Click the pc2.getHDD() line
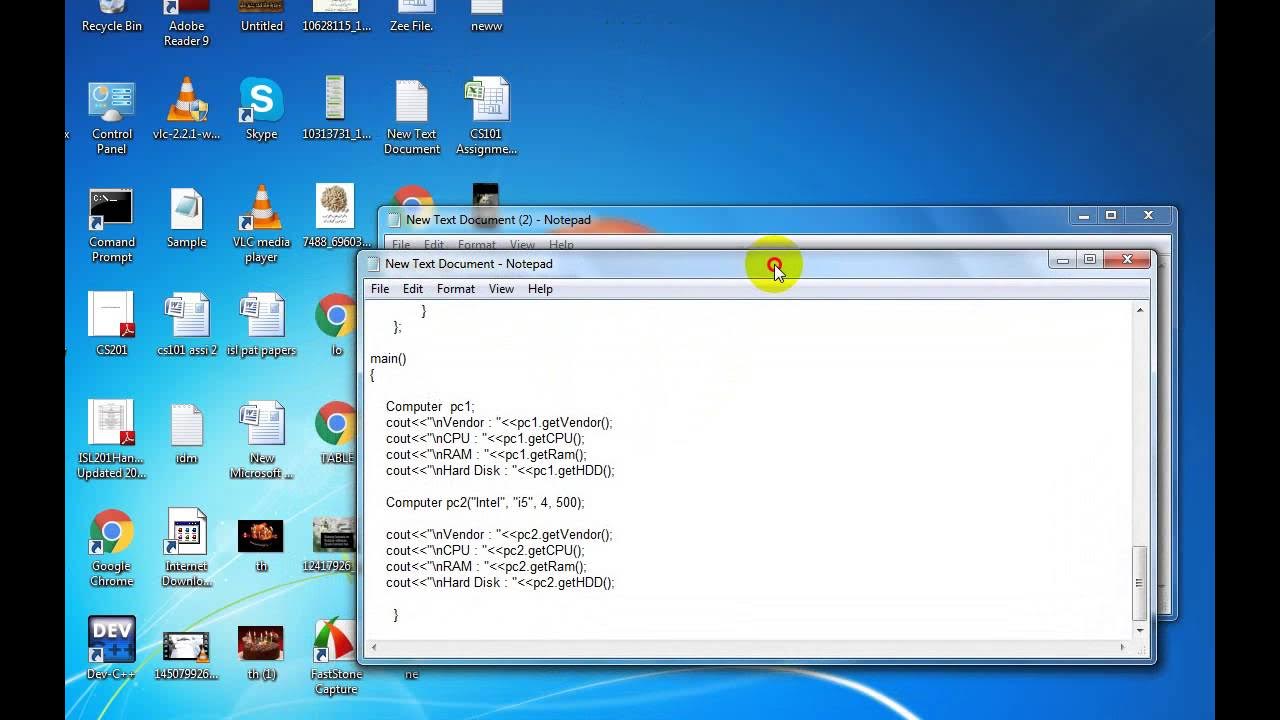This screenshot has height=720, width=1280. tap(500, 582)
